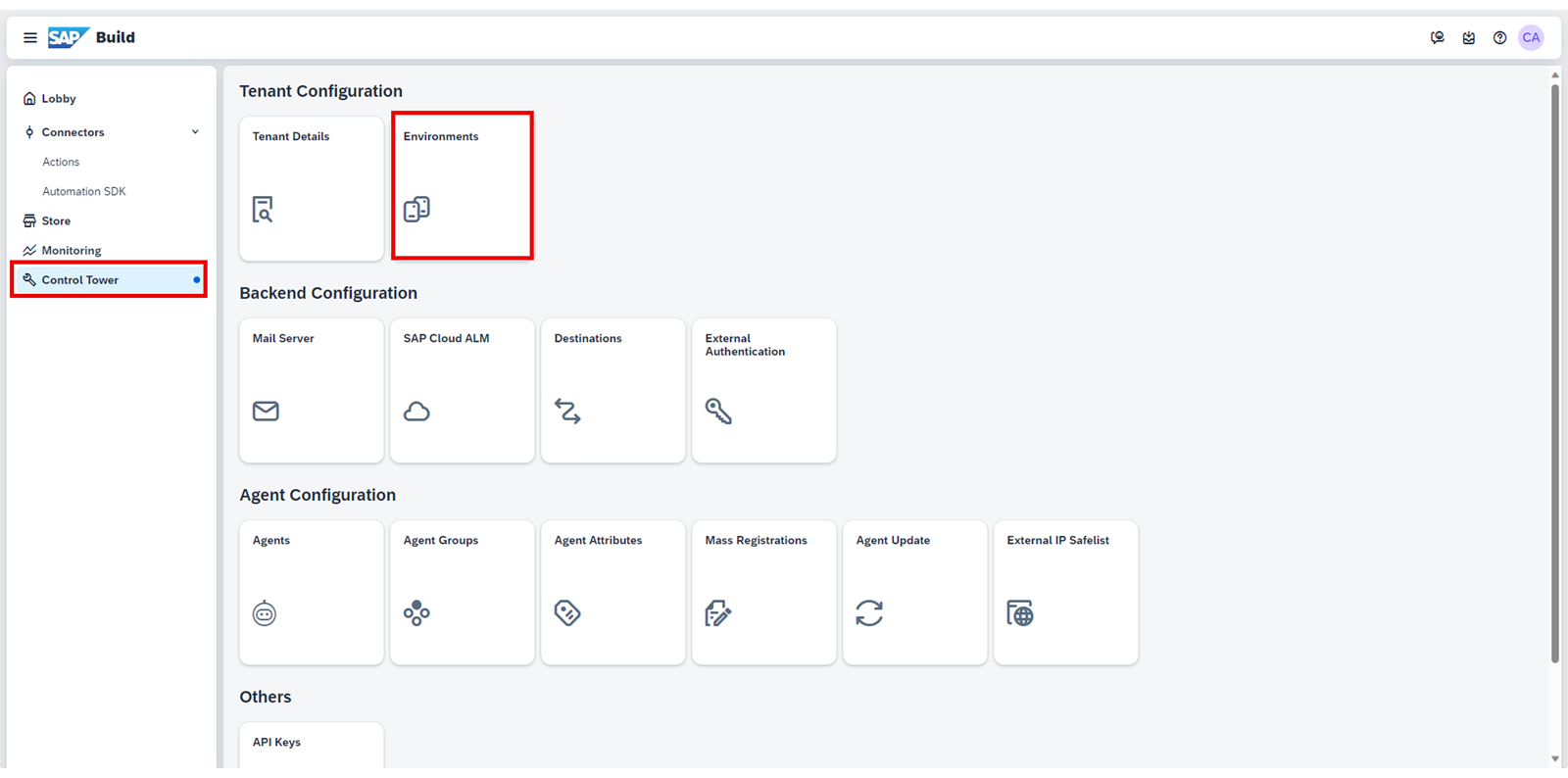1568x778 pixels.
Task: Click the Store shop icon
Action: (x=29, y=220)
